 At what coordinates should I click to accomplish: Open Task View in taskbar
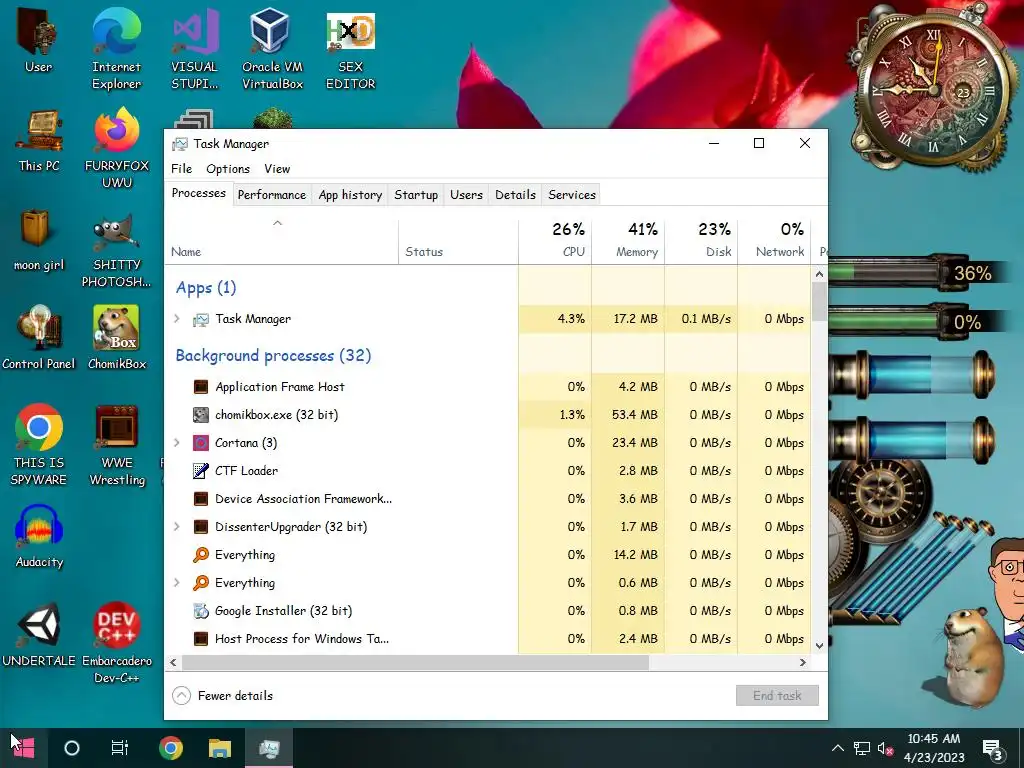[x=120, y=748]
